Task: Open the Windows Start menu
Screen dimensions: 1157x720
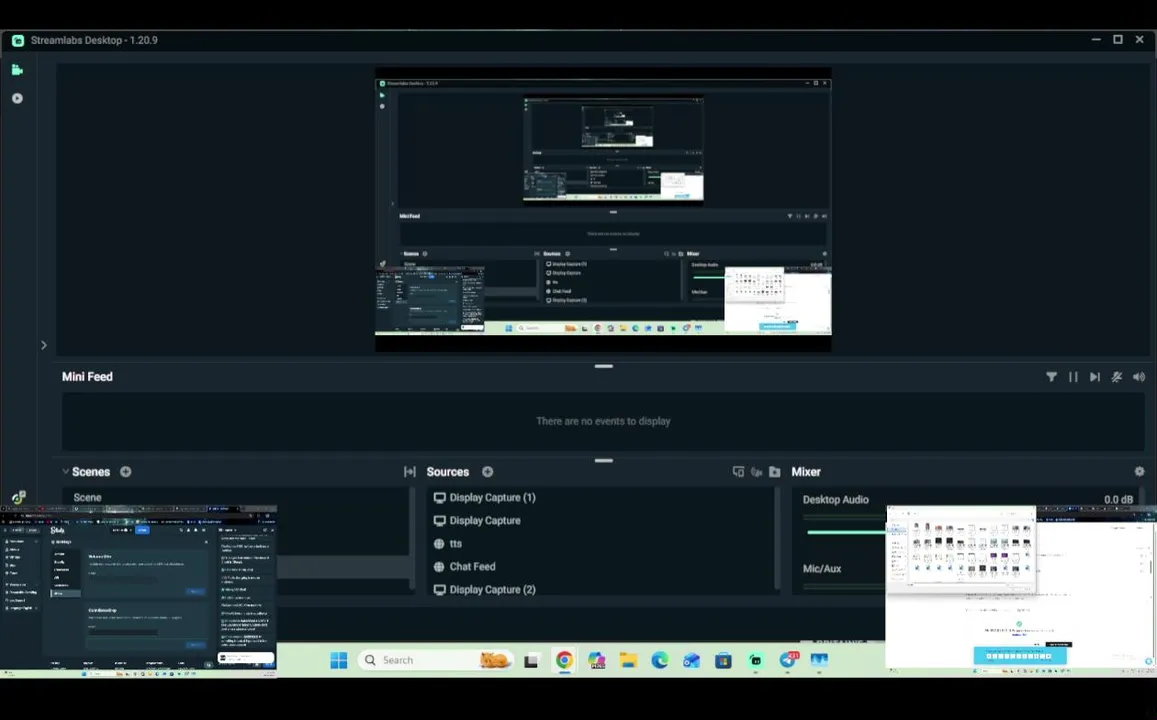Action: click(339, 660)
